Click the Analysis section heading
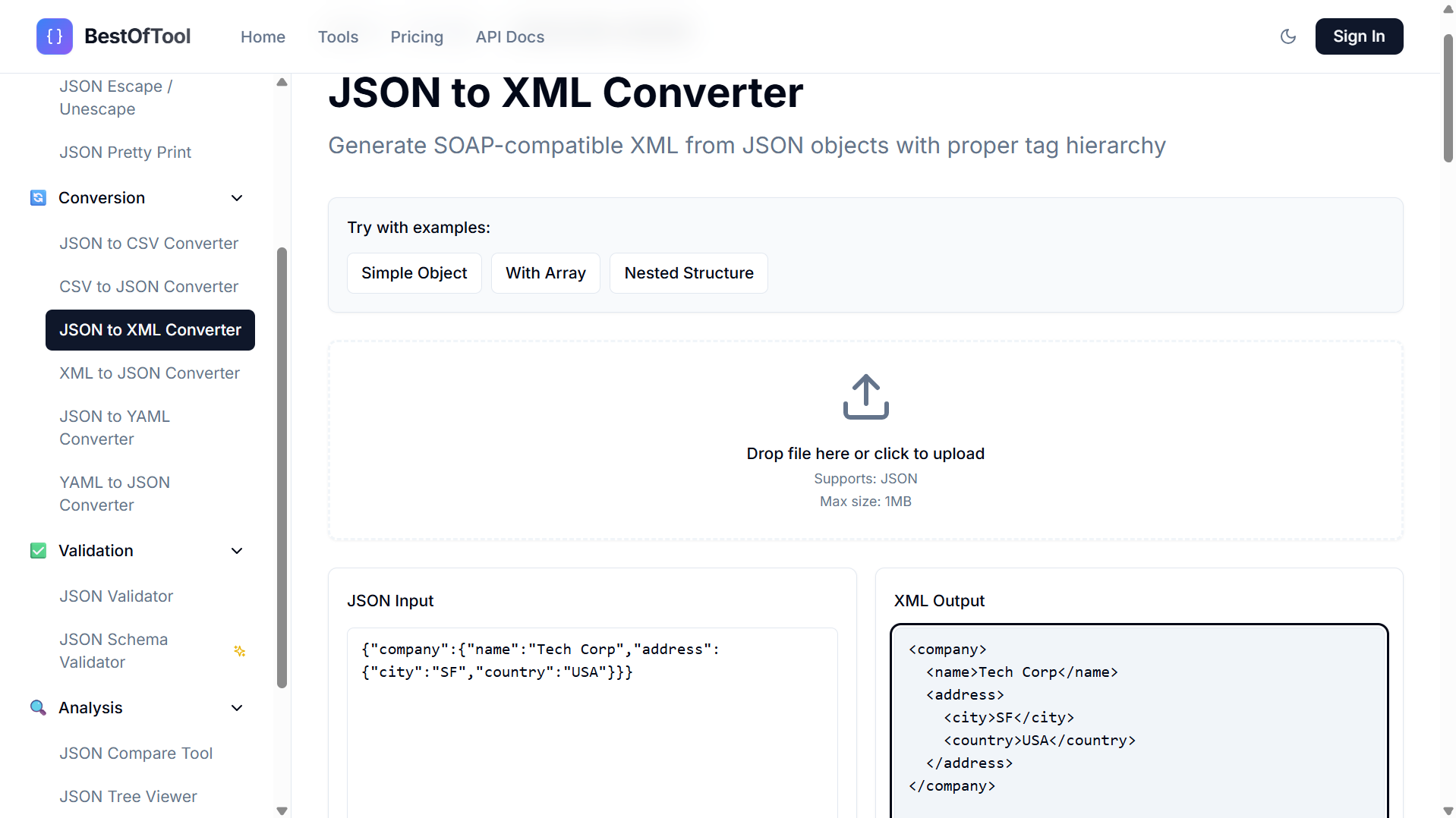 pyautogui.click(x=90, y=708)
